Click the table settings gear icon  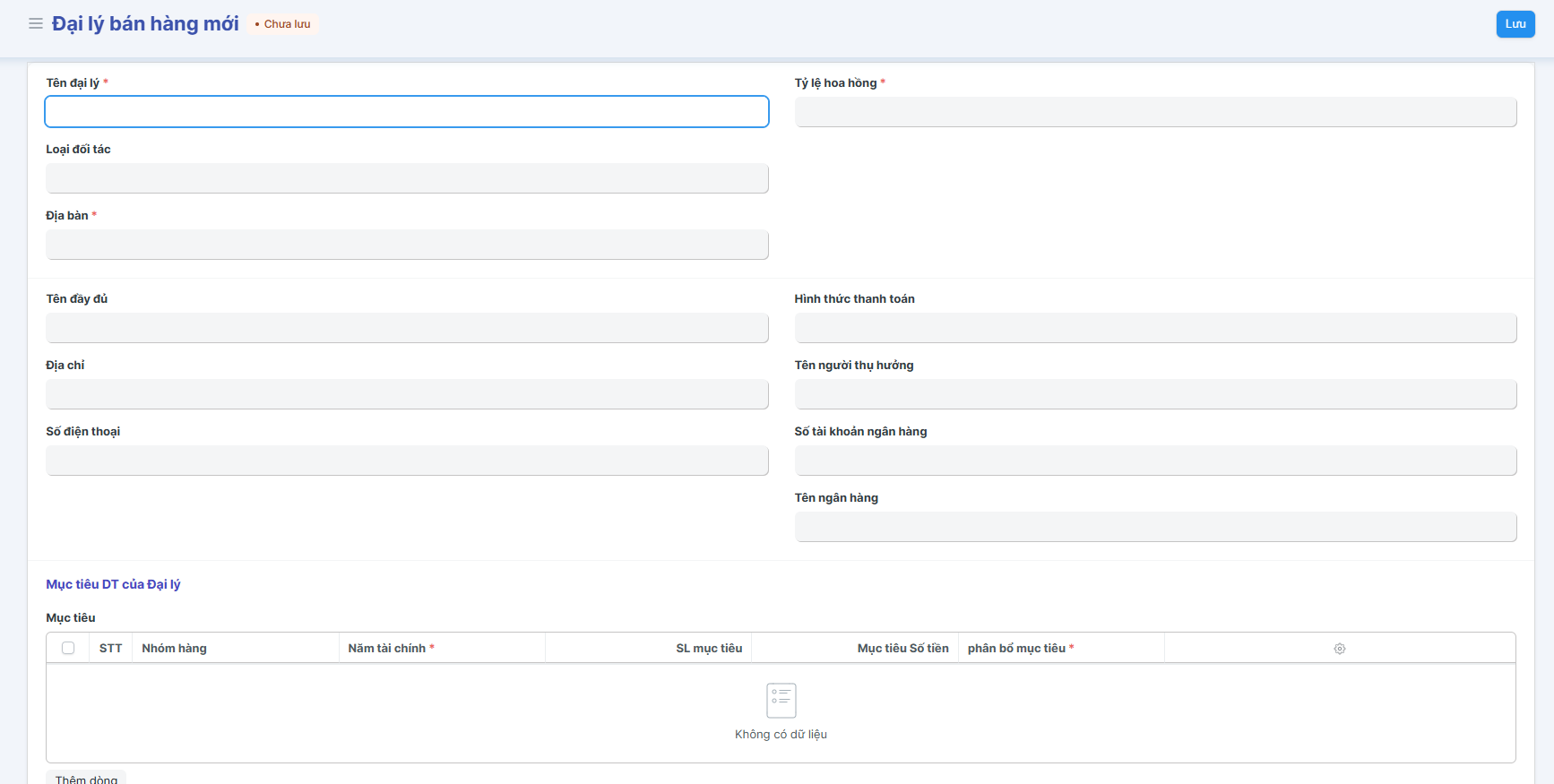tap(1339, 649)
